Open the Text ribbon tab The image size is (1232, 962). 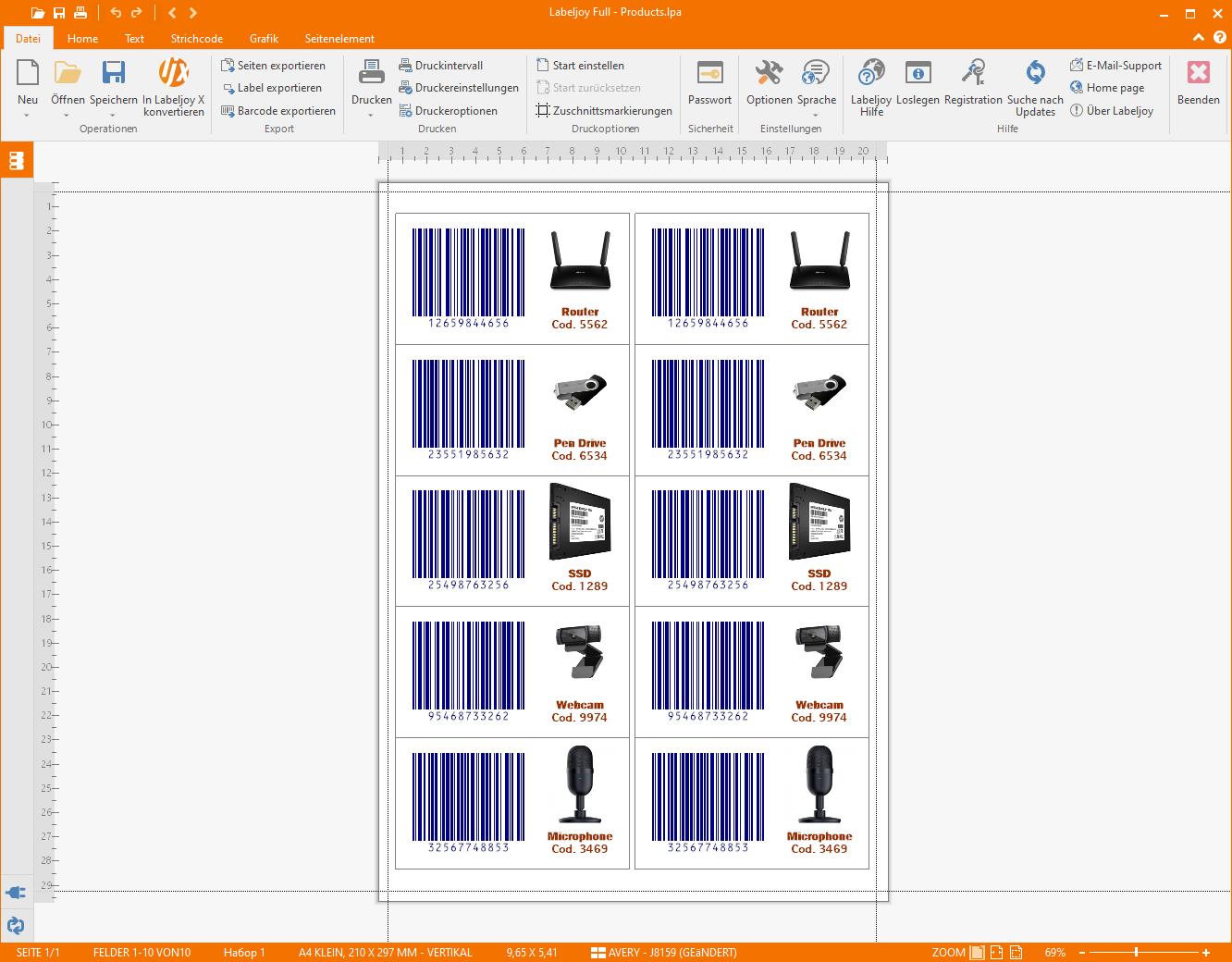click(134, 38)
